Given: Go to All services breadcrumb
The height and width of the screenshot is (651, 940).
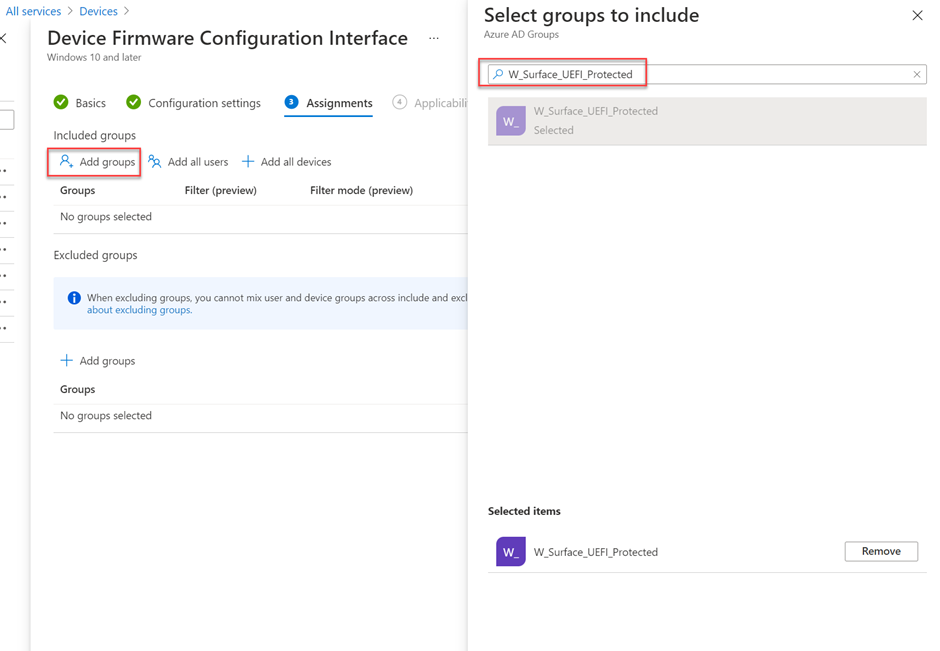Looking at the screenshot, I should tap(33, 11).
